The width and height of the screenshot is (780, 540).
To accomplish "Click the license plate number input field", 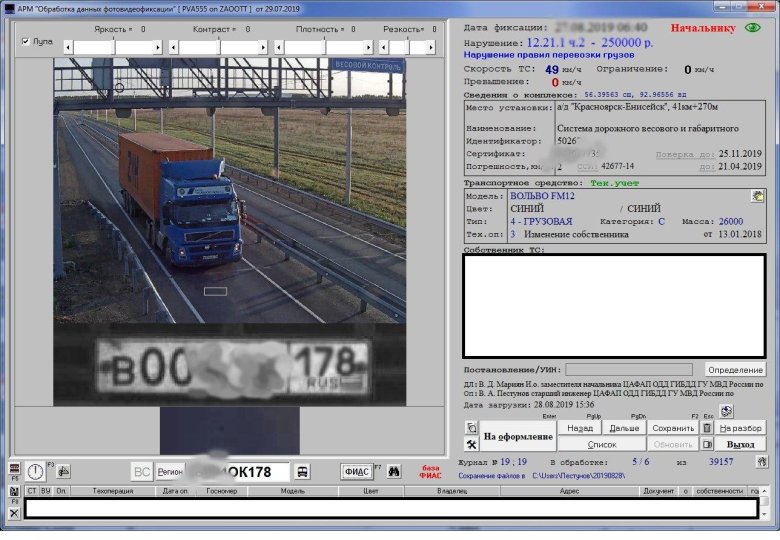I will [238, 472].
